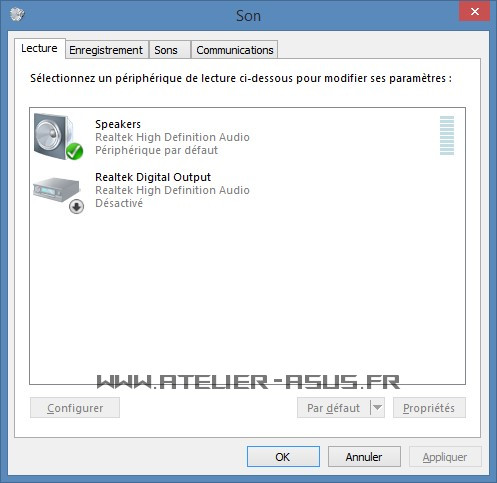This screenshot has width=497, height=483.
Task: Click the Speakers volume level meter
Action: pos(447,135)
